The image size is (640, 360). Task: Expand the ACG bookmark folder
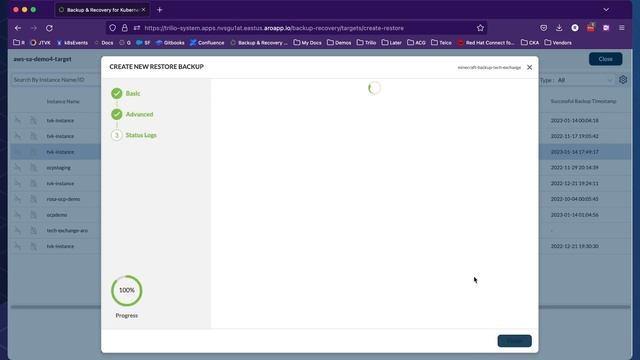click(x=416, y=42)
